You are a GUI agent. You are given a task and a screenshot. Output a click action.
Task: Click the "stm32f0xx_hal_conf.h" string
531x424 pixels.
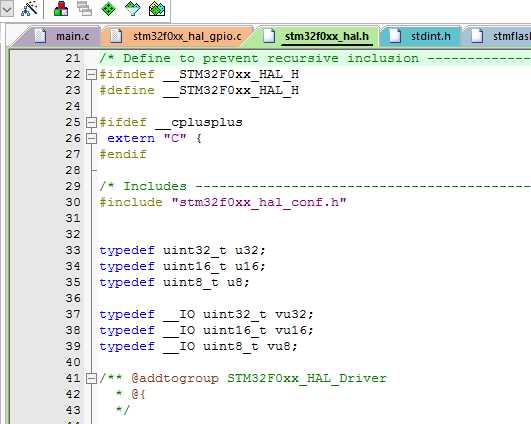(259, 202)
